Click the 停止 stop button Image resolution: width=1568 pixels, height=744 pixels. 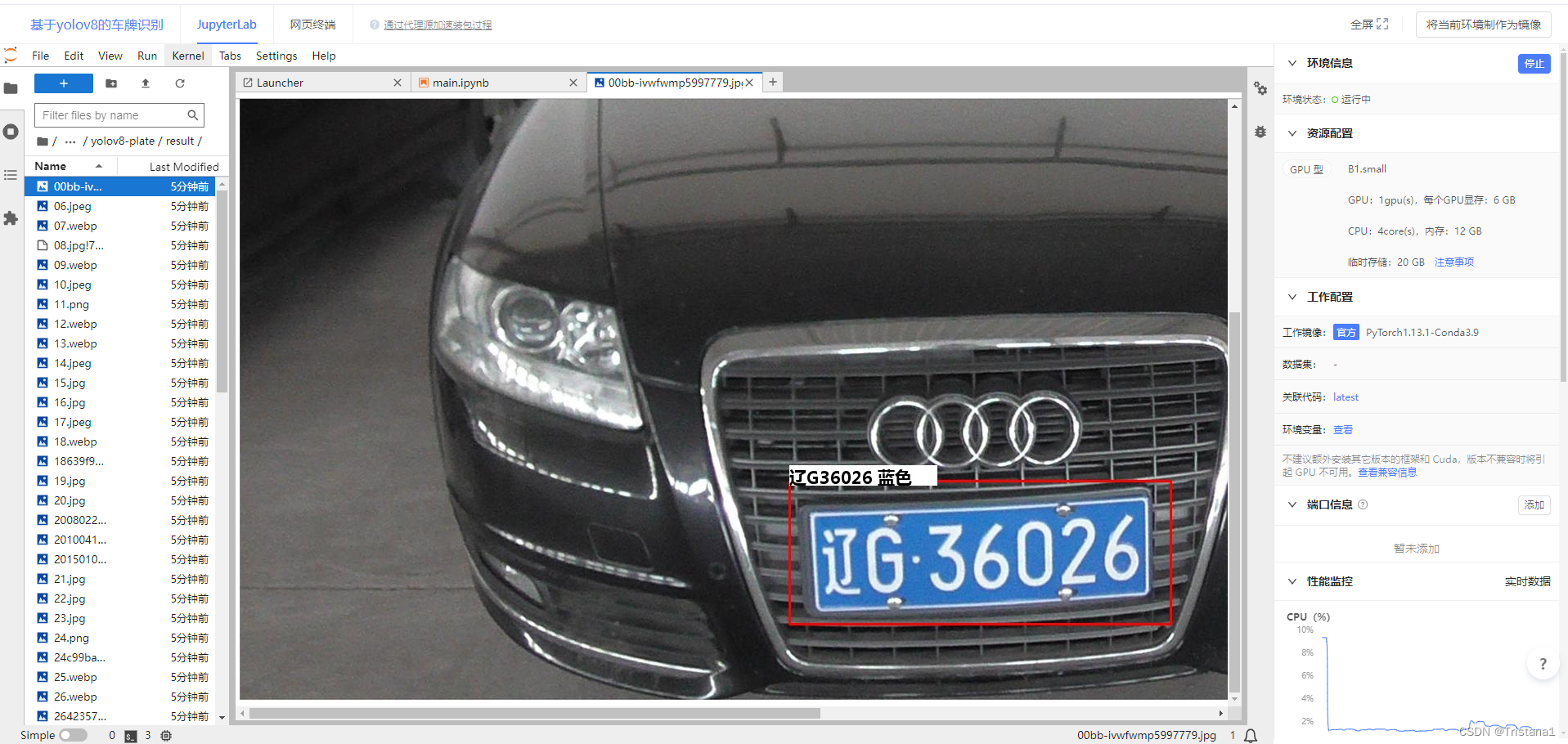click(1534, 64)
